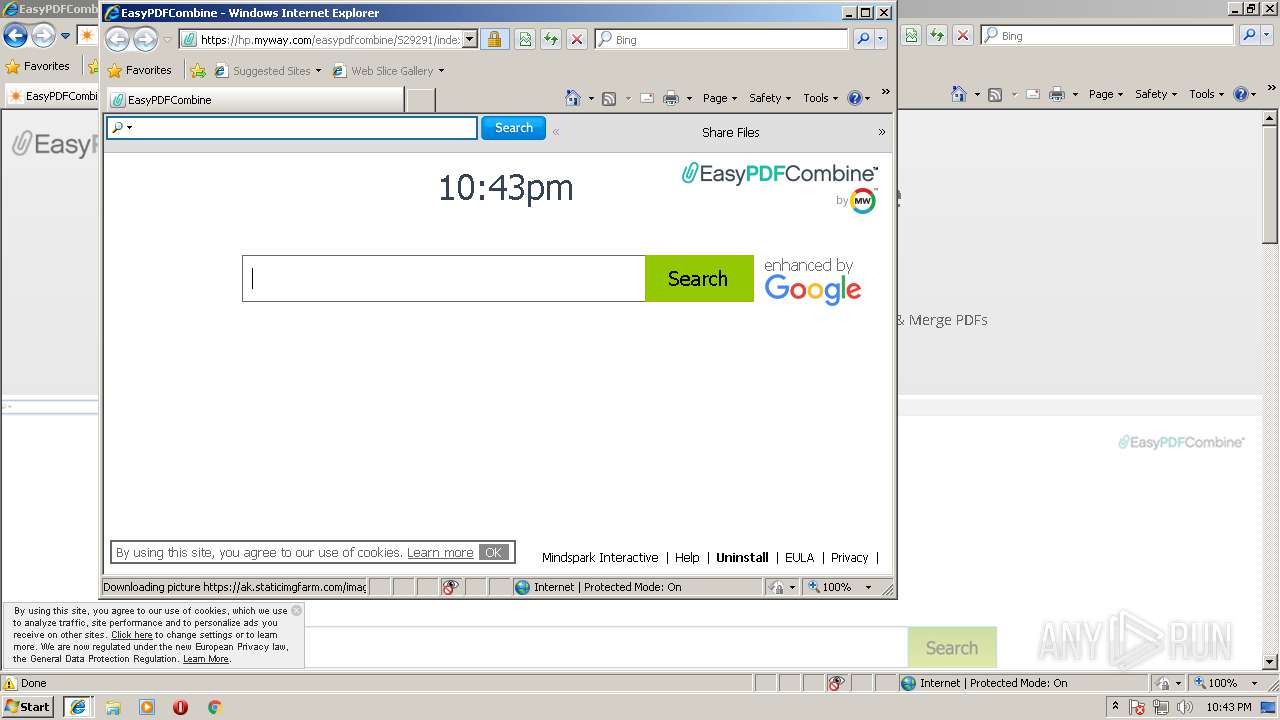Screen dimensions: 1280x720
Task: Expand command bar chevron in front window
Action: [885, 92]
